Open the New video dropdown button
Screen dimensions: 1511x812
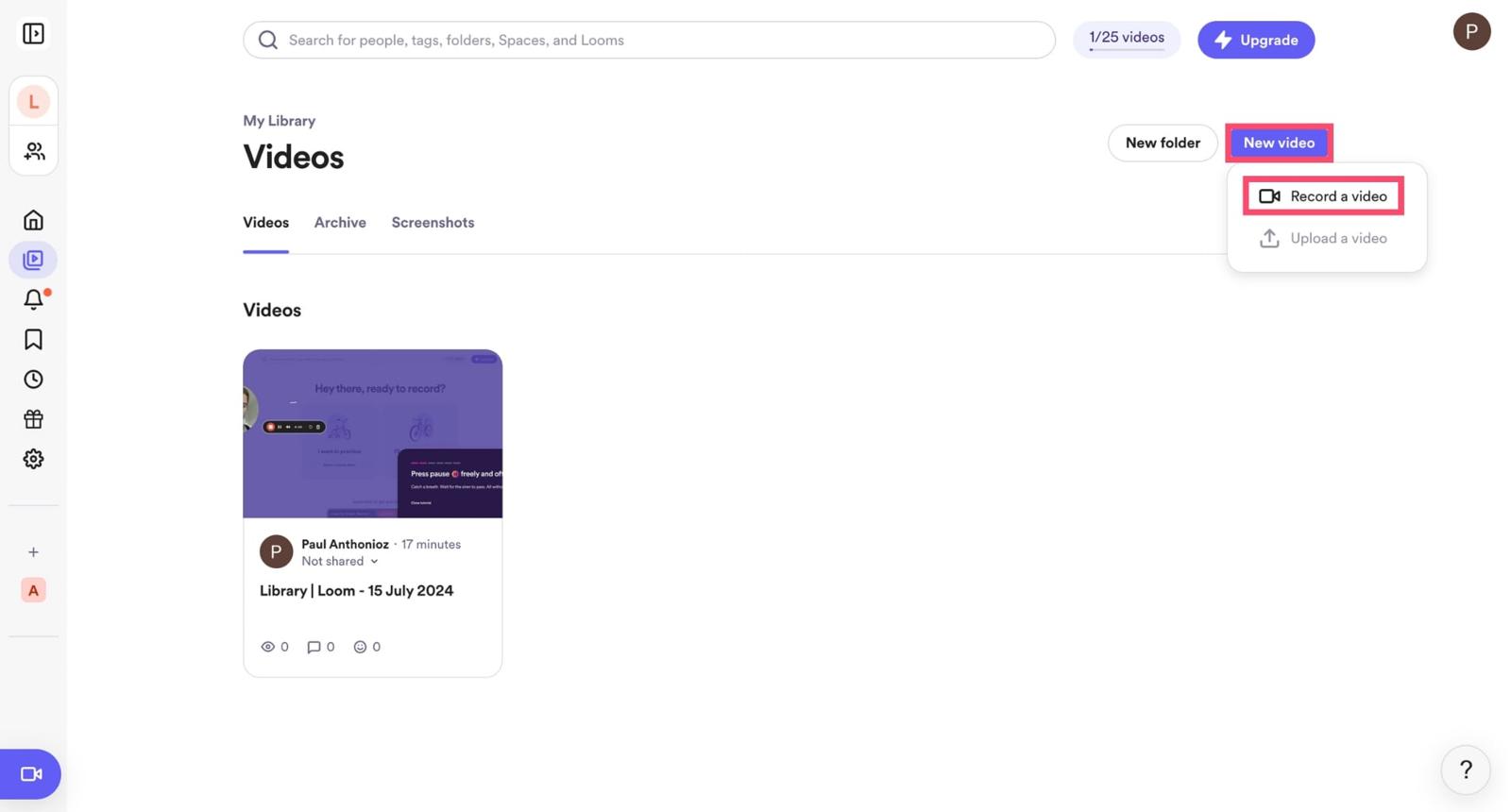click(x=1279, y=143)
